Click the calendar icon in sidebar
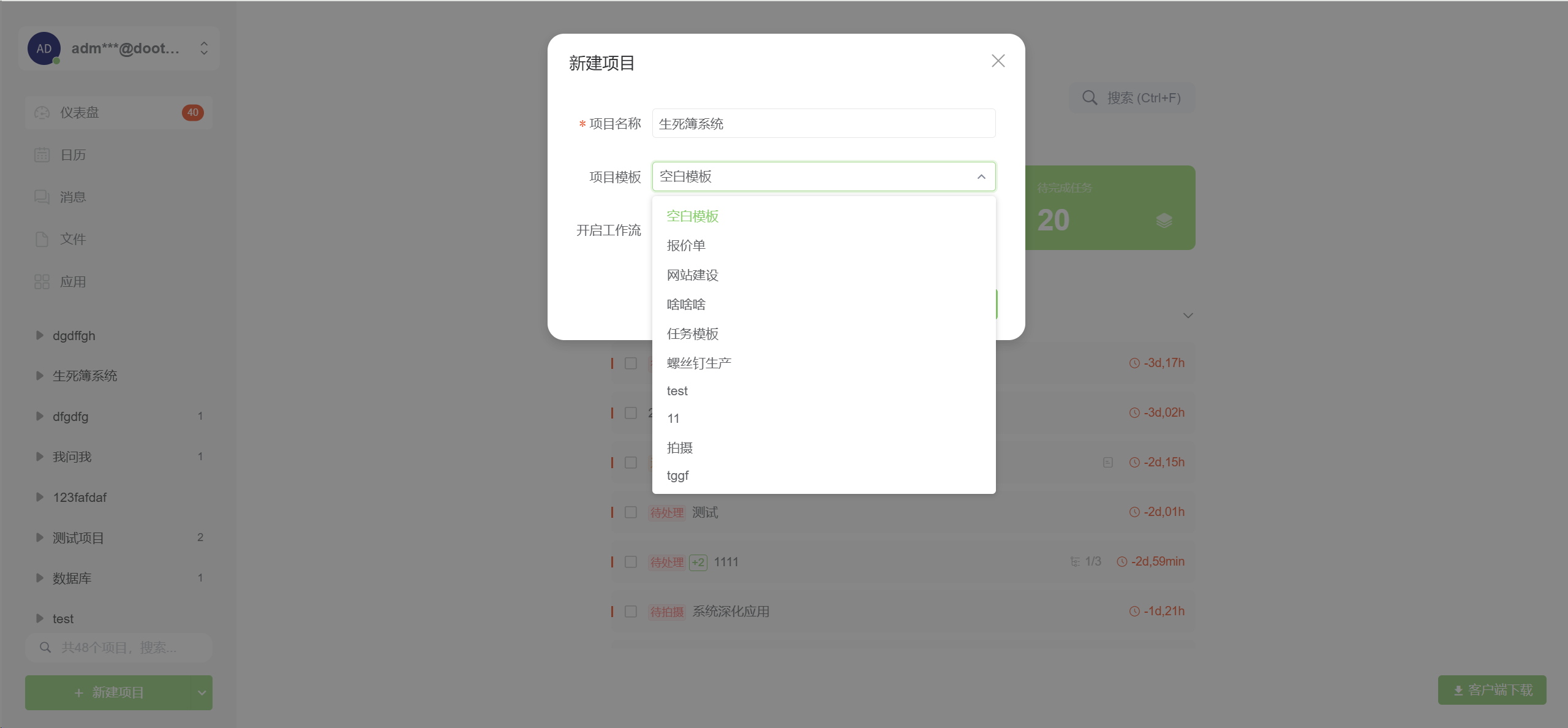Viewport: 1568px width, 728px height. pyautogui.click(x=42, y=155)
